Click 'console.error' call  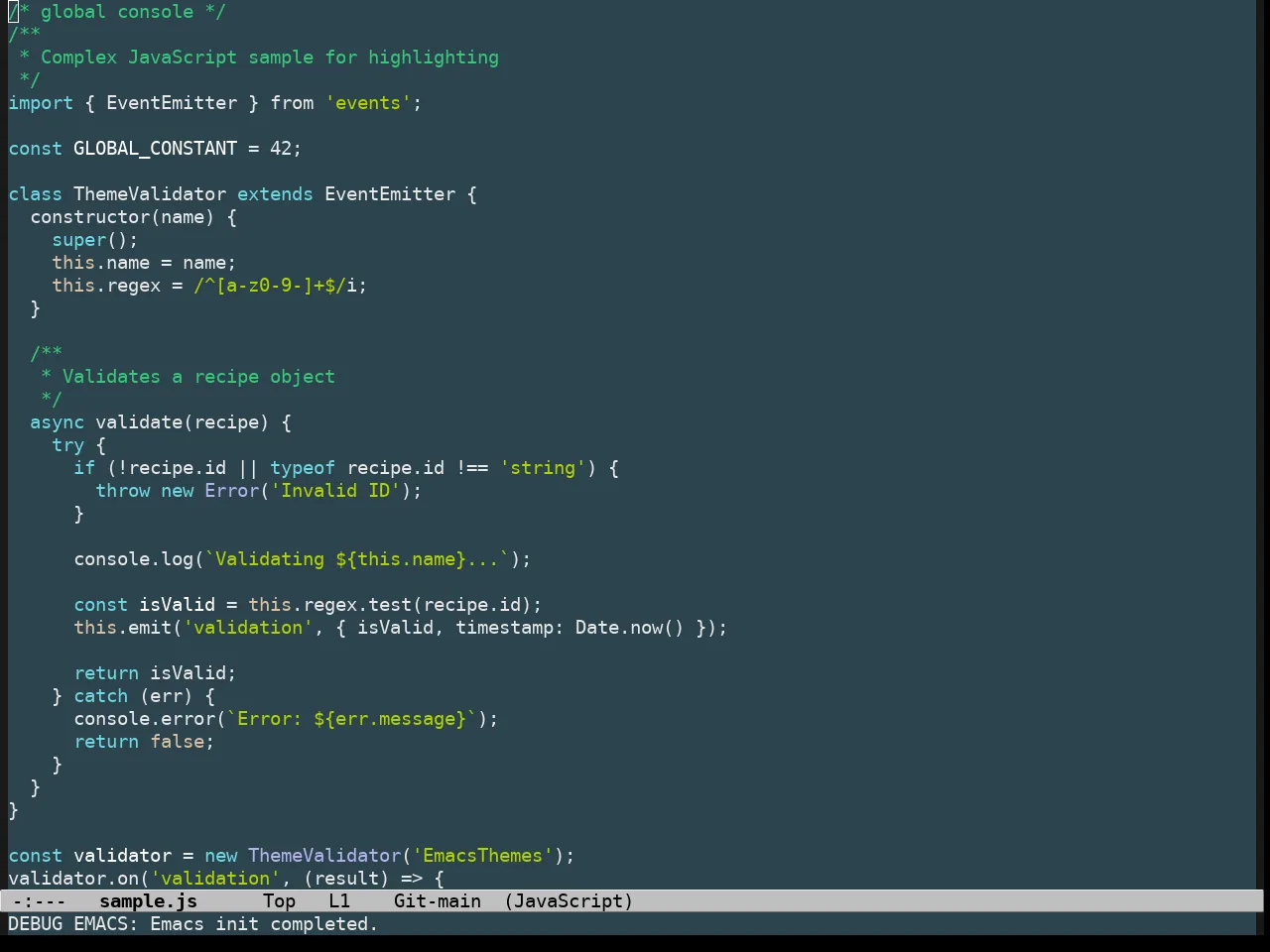pyautogui.click(x=144, y=719)
